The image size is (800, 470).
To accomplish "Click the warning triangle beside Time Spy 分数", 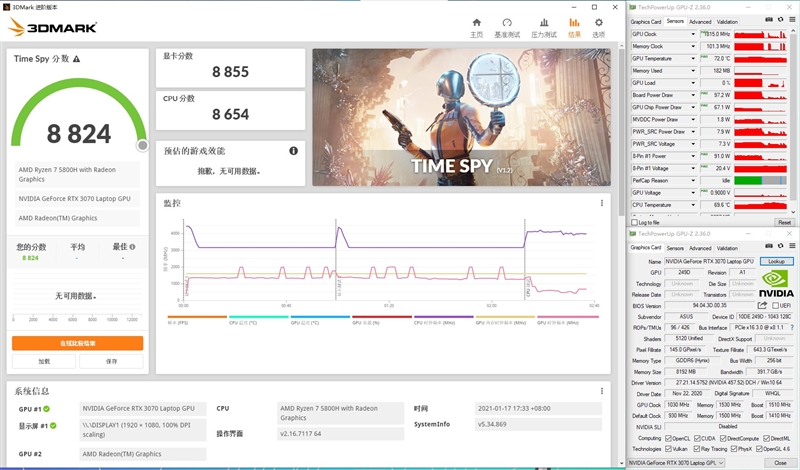I will (x=77, y=59).
